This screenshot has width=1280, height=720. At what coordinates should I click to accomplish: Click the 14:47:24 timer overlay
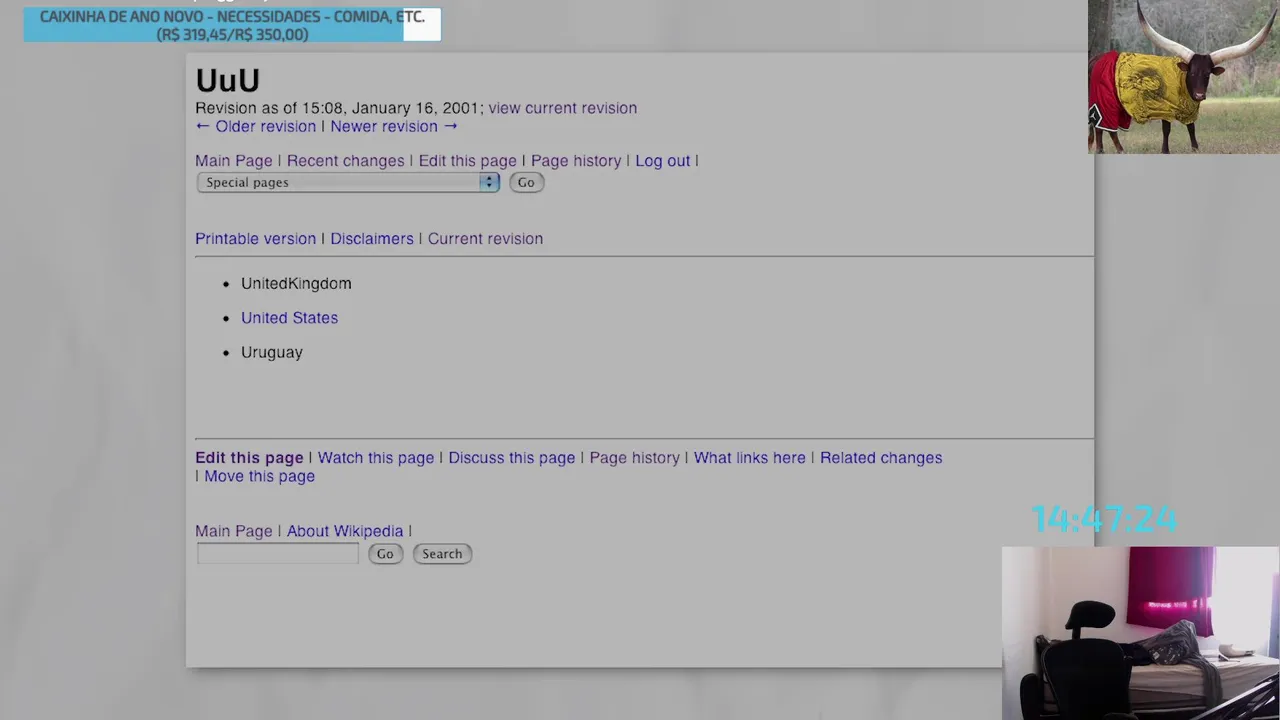[1105, 519]
